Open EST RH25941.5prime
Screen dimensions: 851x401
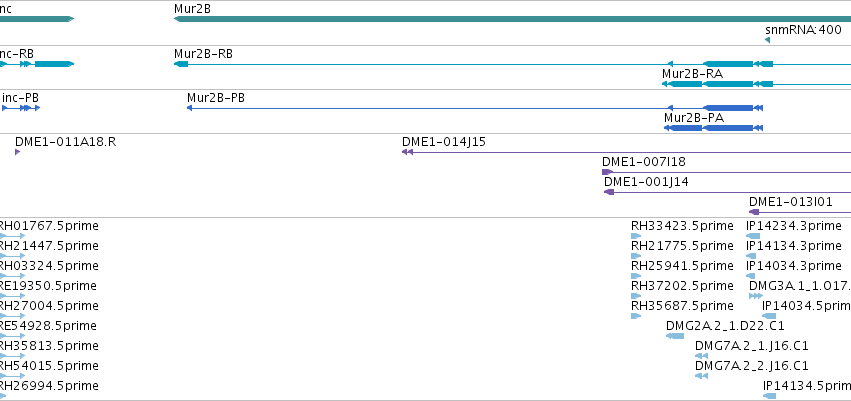[x=682, y=266]
